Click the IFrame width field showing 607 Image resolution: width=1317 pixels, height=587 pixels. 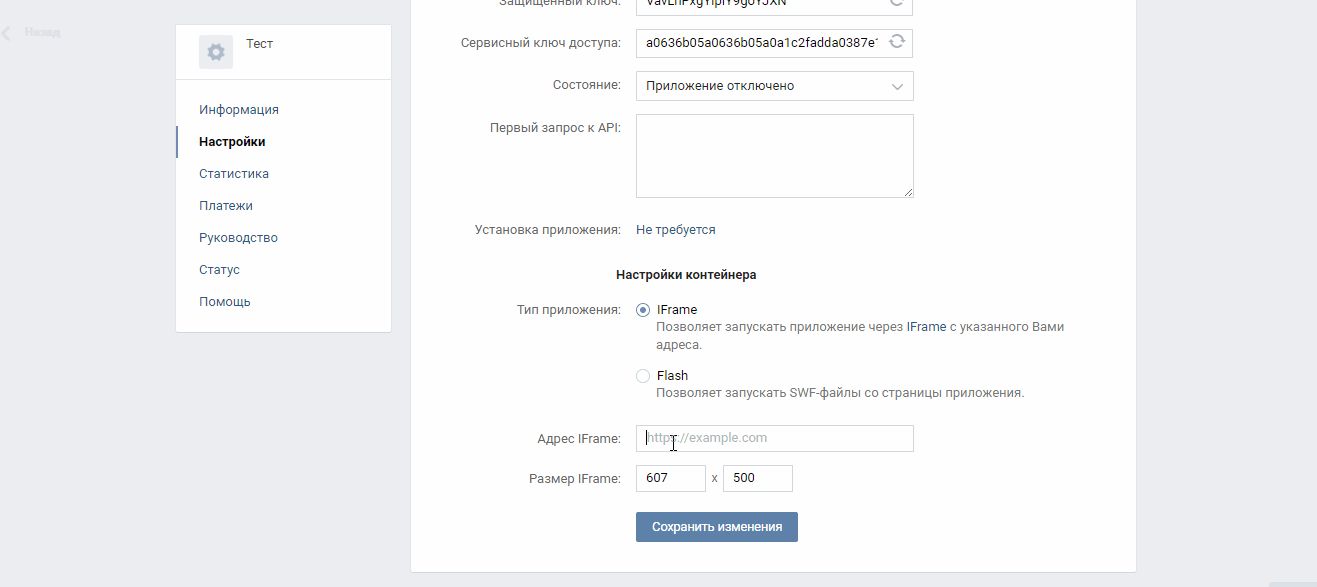(x=670, y=478)
